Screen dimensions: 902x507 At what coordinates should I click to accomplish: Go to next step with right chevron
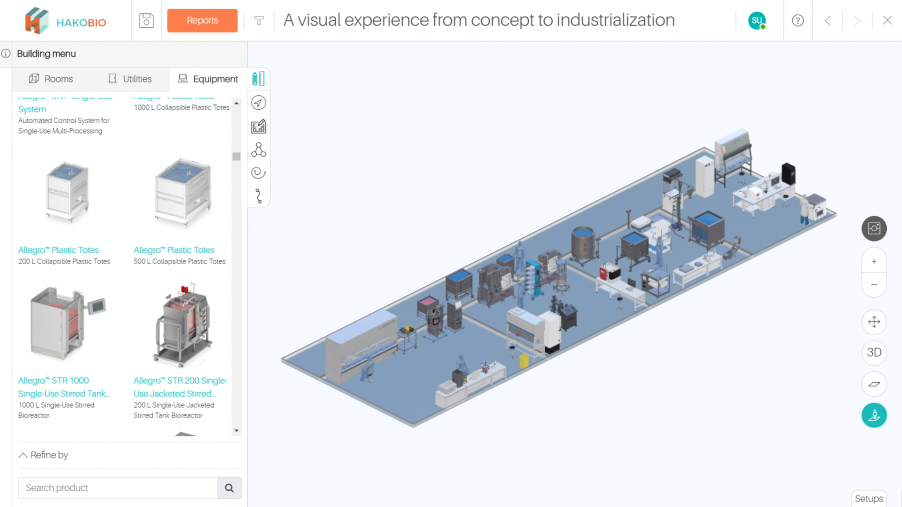(x=857, y=21)
